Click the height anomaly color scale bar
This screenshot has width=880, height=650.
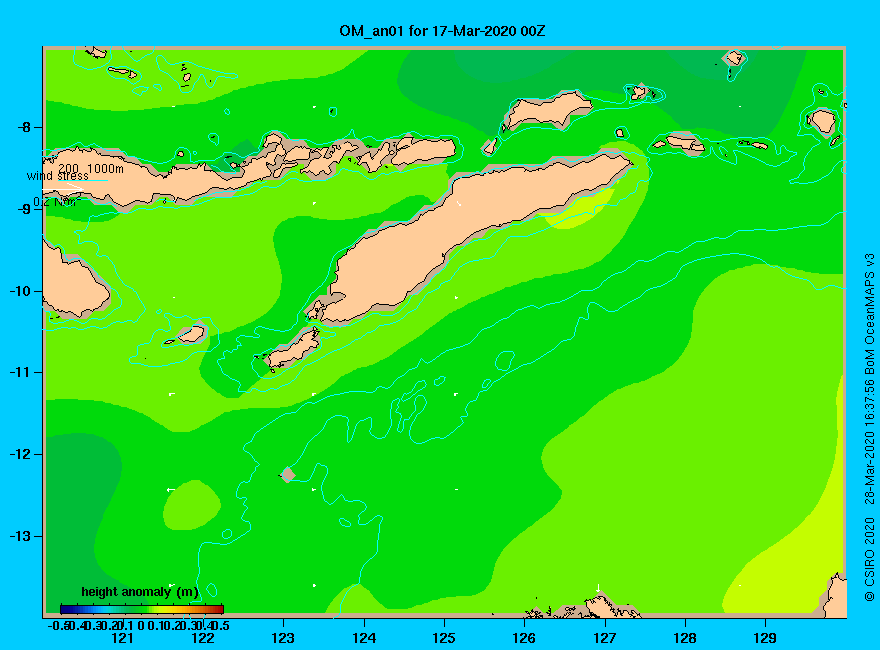142,609
